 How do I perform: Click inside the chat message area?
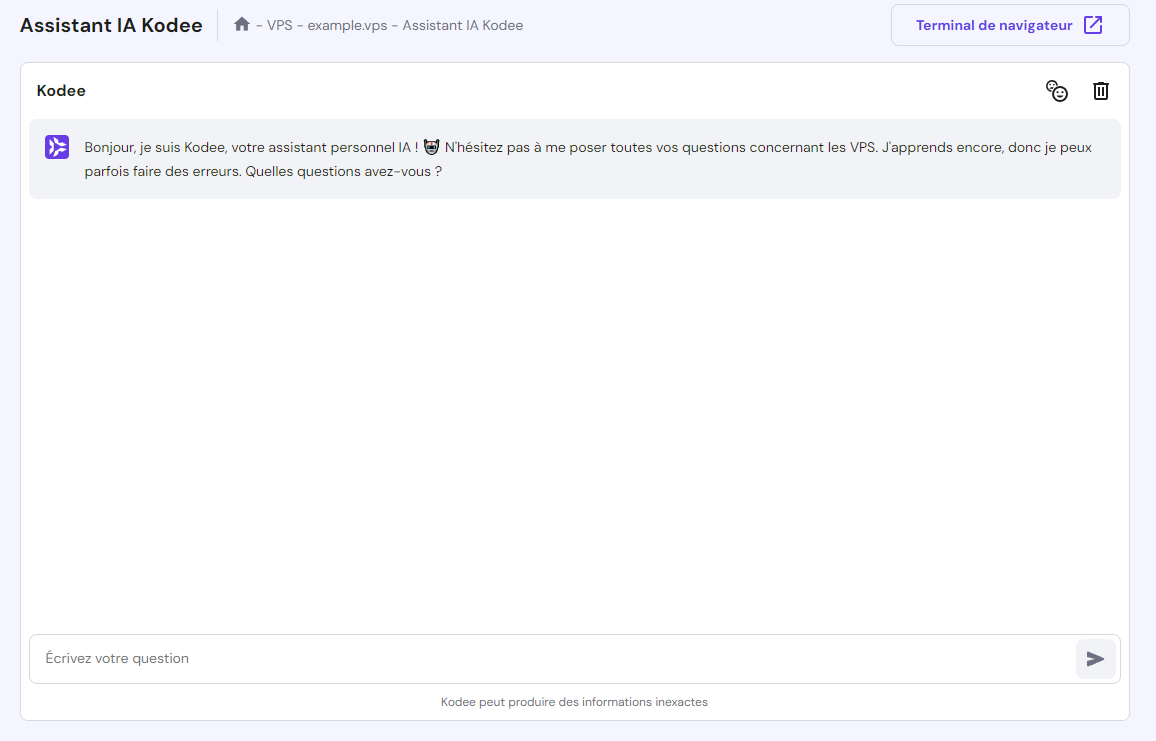575,400
